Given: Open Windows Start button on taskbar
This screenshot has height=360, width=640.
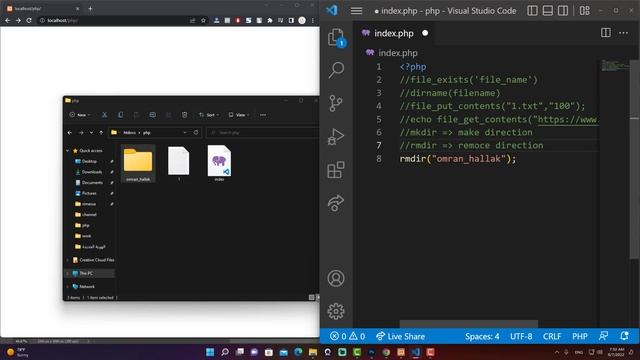Looking at the screenshot, I should pos(210,352).
